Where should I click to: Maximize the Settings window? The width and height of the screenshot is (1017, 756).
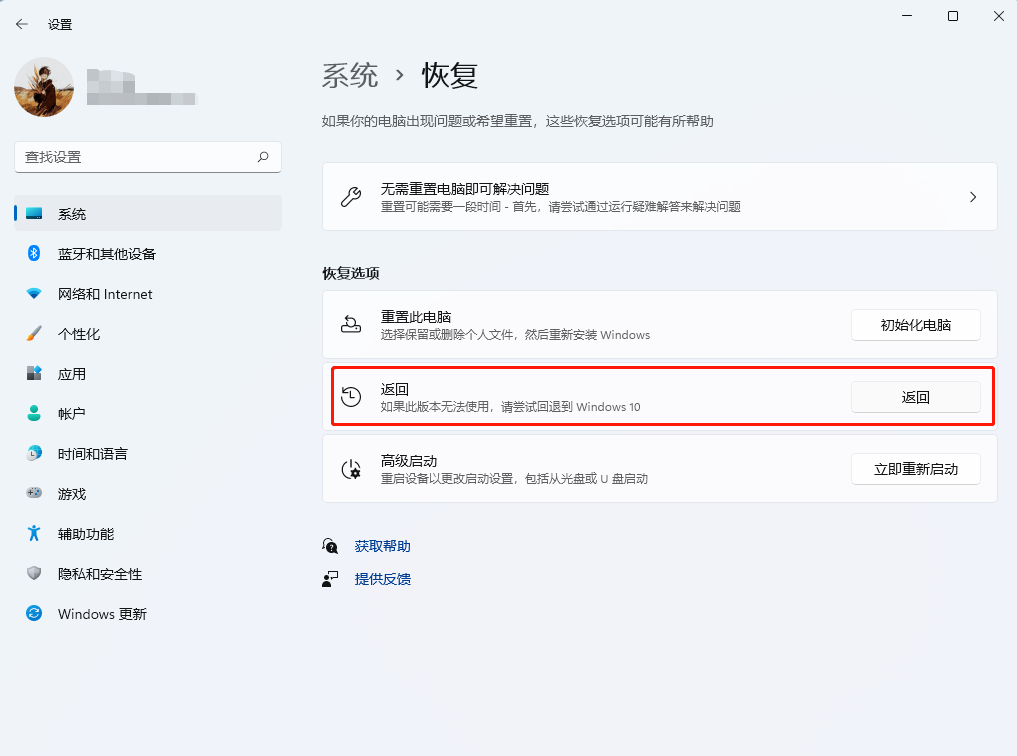953,16
